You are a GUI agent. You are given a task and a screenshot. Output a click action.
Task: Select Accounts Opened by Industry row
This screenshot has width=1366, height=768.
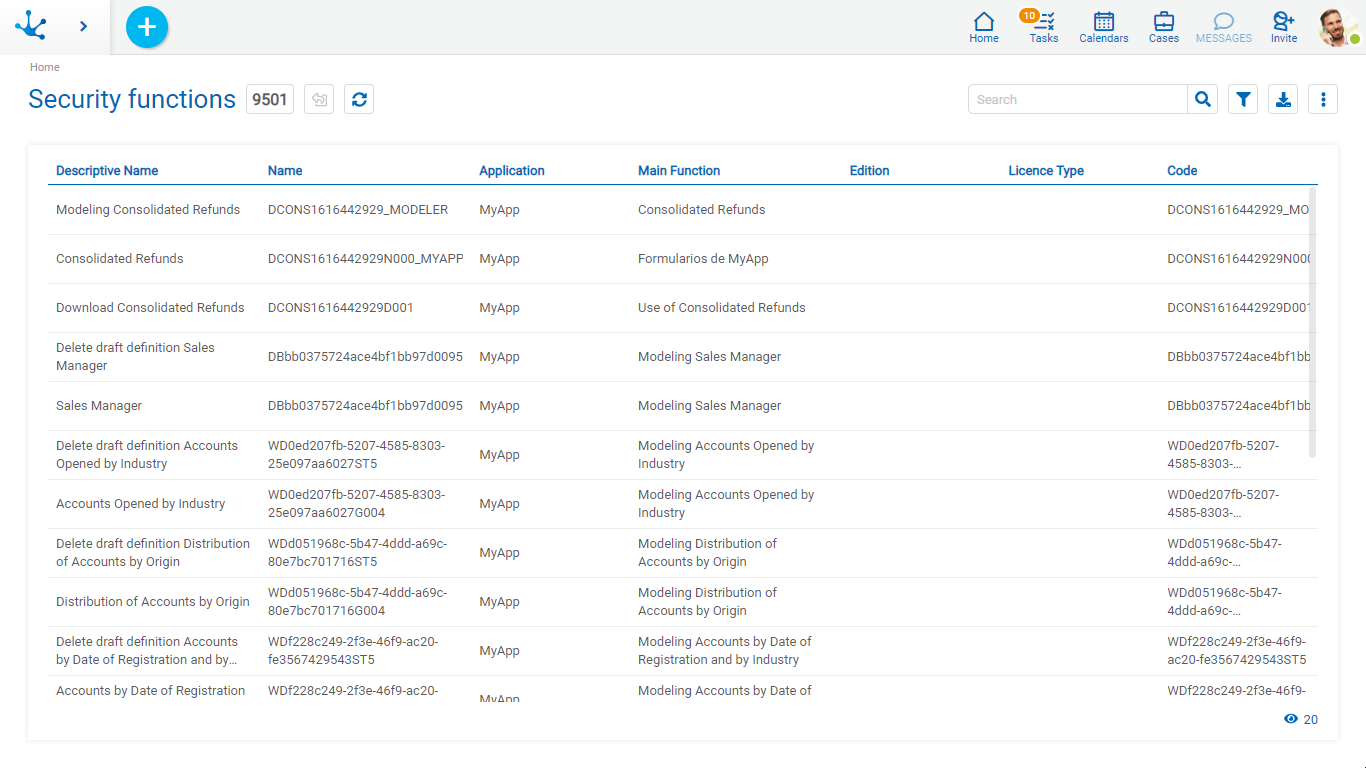pos(683,504)
